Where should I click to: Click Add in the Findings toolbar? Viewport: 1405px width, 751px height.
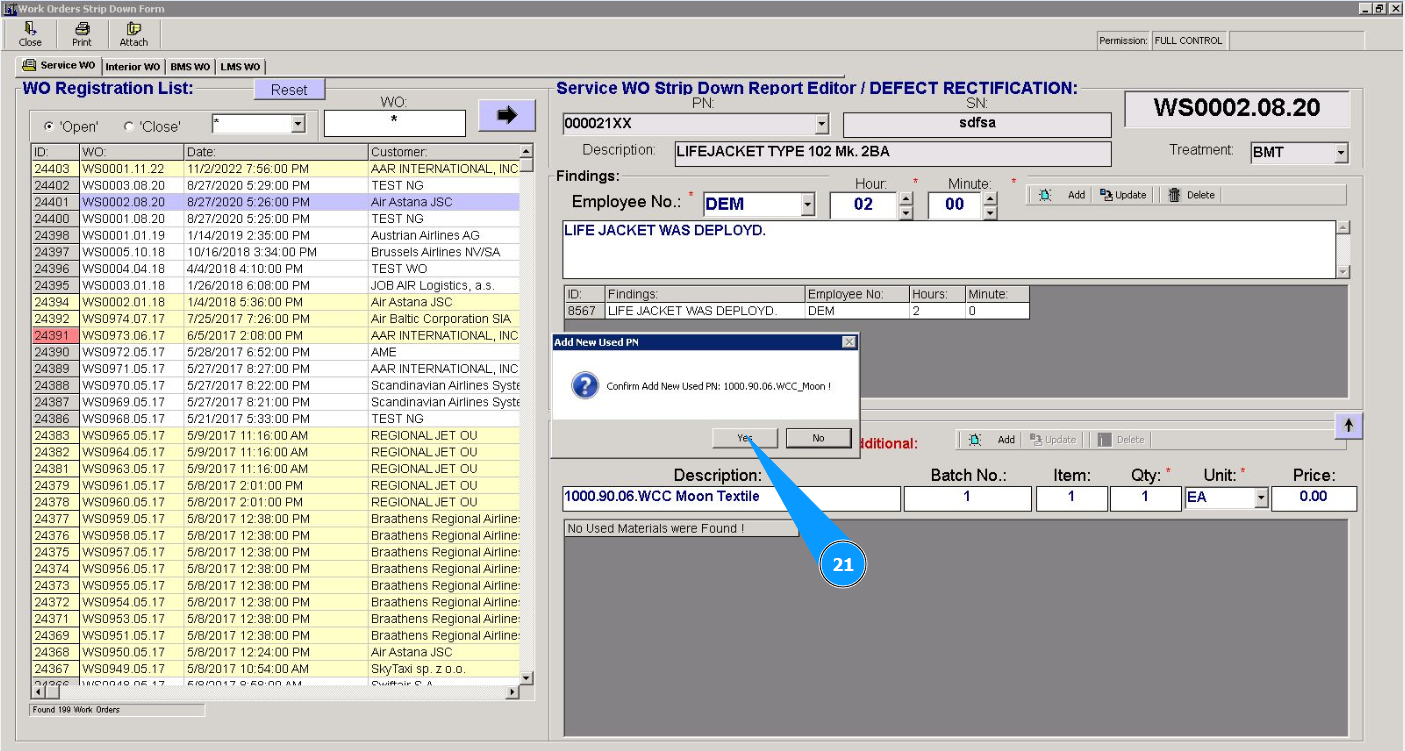pyautogui.click(x=1063, y=195)
